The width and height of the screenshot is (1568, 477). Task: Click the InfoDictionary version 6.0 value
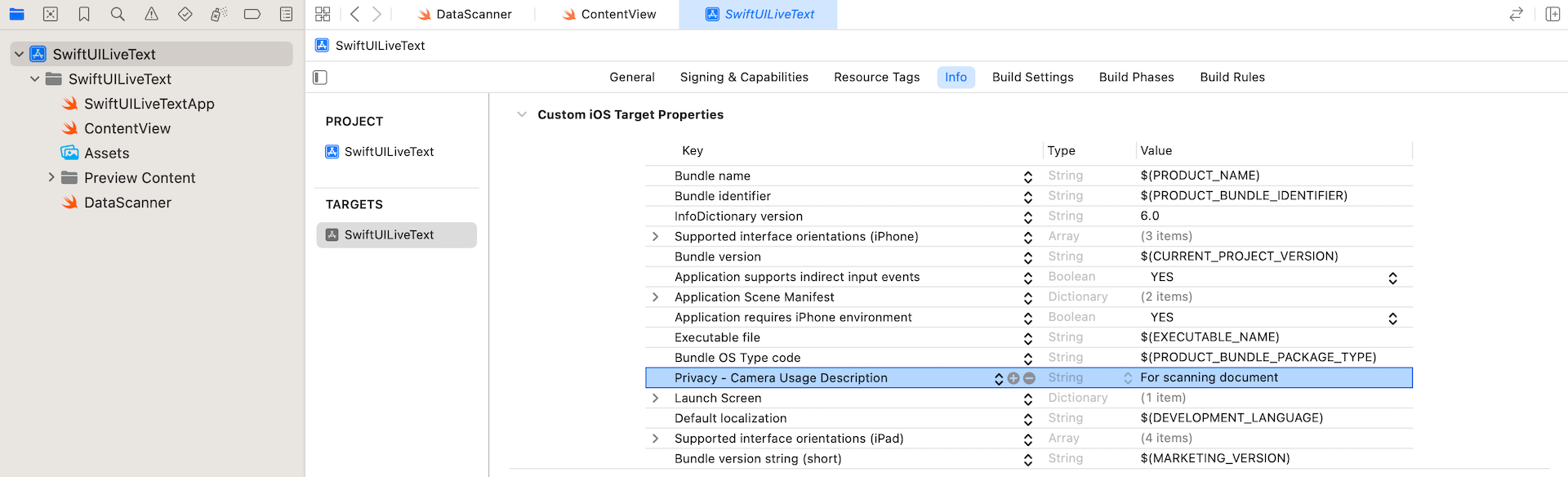[x=1150, y=216]
